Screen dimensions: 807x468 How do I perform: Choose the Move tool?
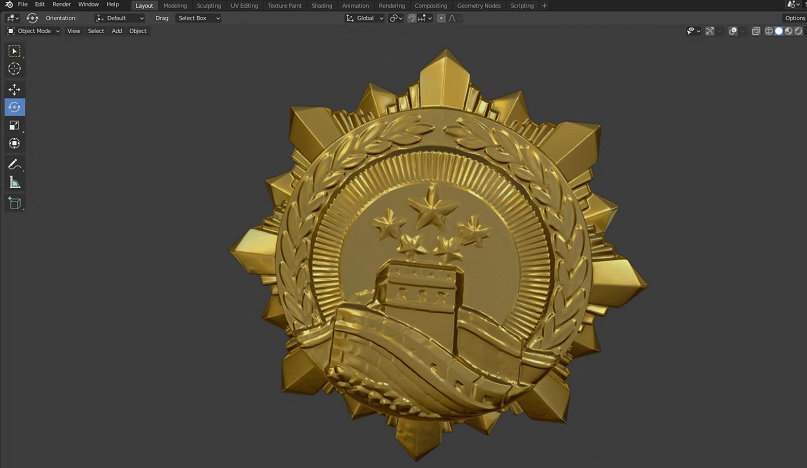(x=14, y=89)
